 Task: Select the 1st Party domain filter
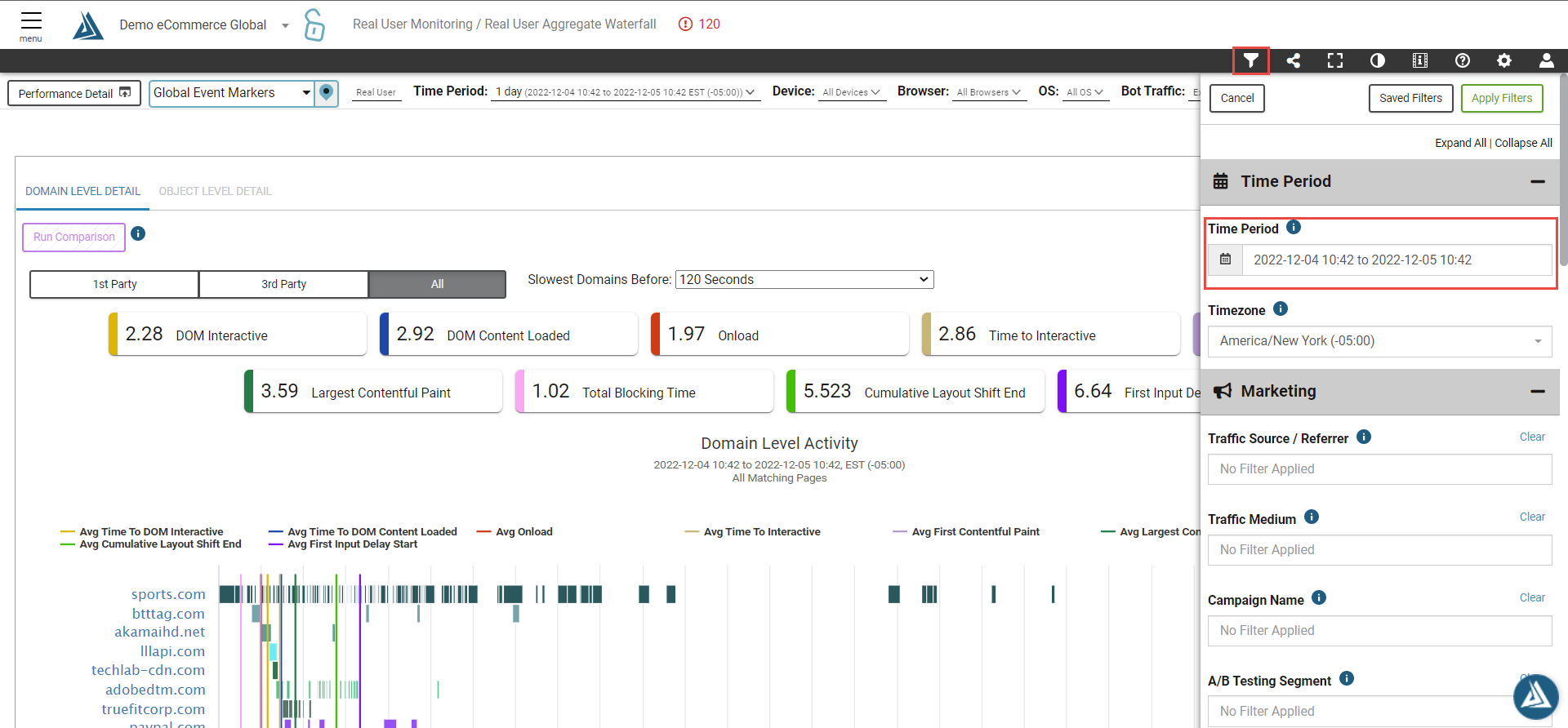coord(114,284)
